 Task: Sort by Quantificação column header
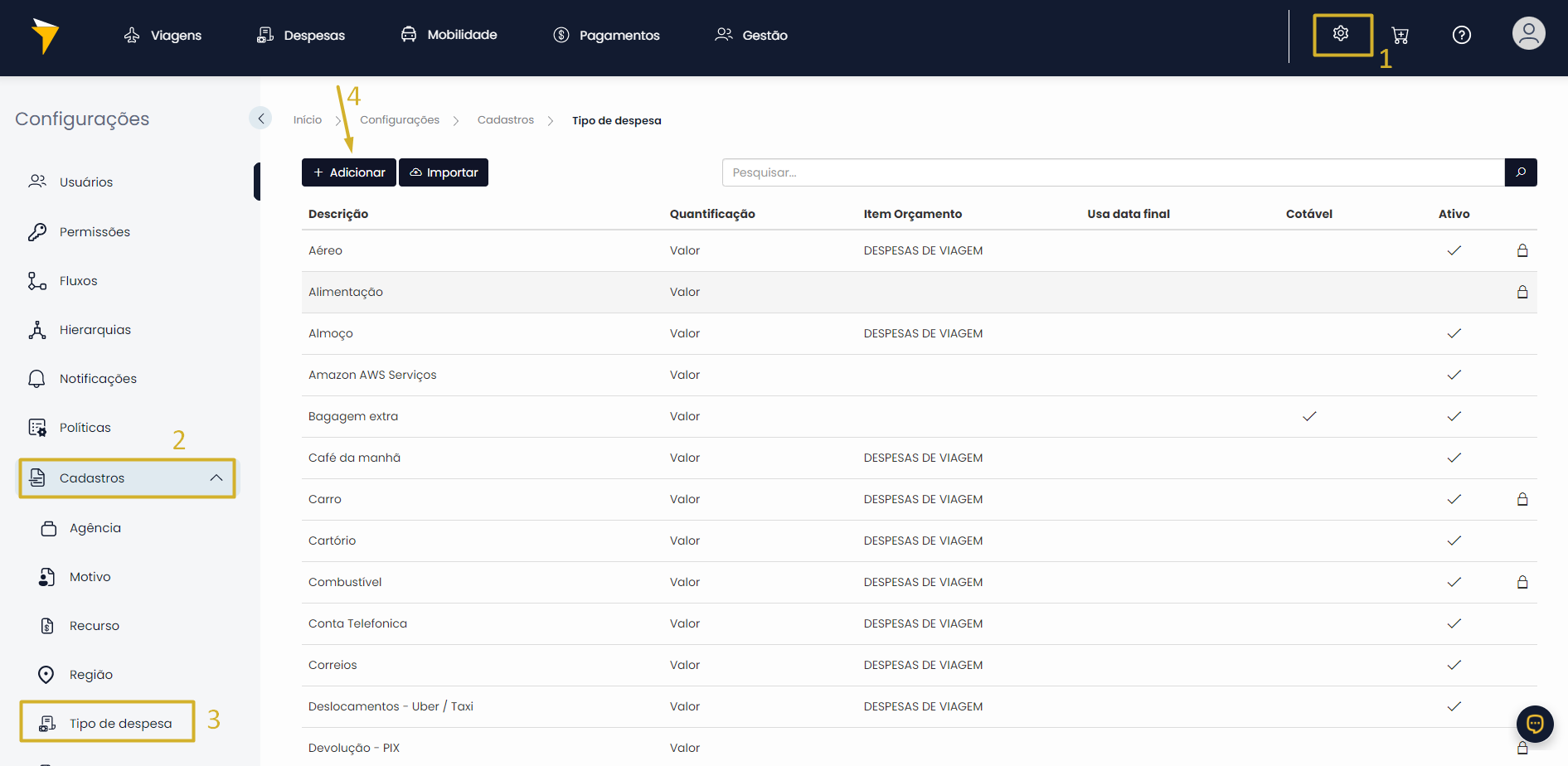pos(712,214)
